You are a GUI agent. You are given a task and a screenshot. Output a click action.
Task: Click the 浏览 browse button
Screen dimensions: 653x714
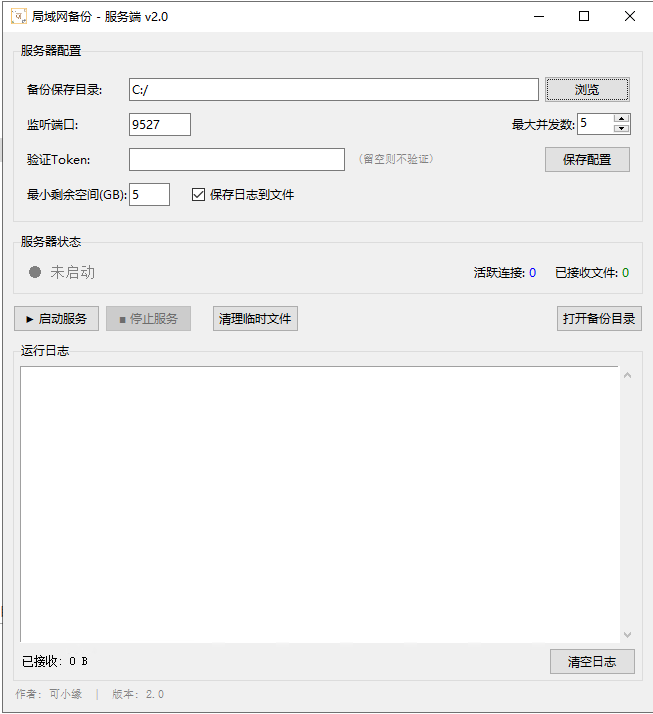tap(587, 89)
